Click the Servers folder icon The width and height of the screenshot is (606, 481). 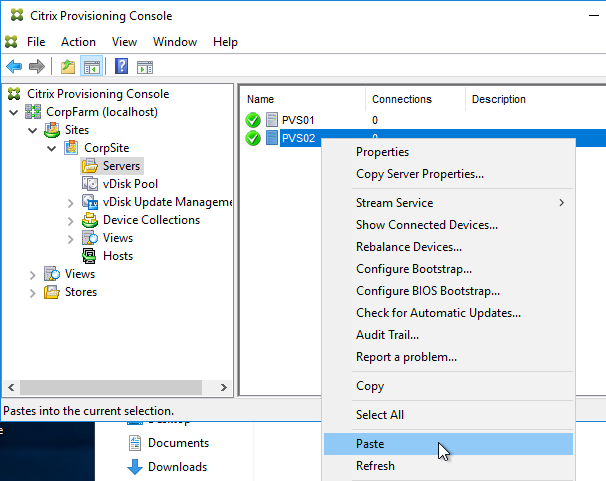click(90, 166)
